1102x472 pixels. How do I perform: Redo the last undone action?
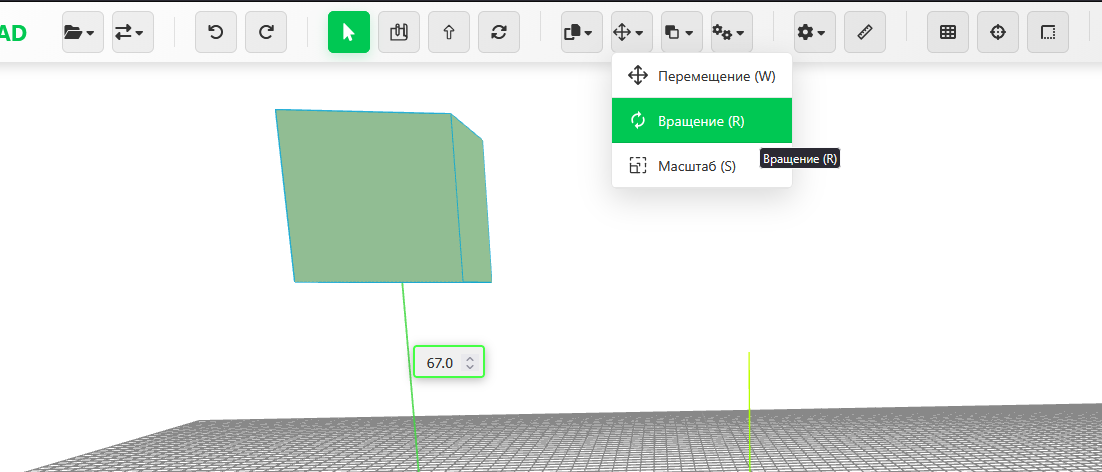coord(266,32)
